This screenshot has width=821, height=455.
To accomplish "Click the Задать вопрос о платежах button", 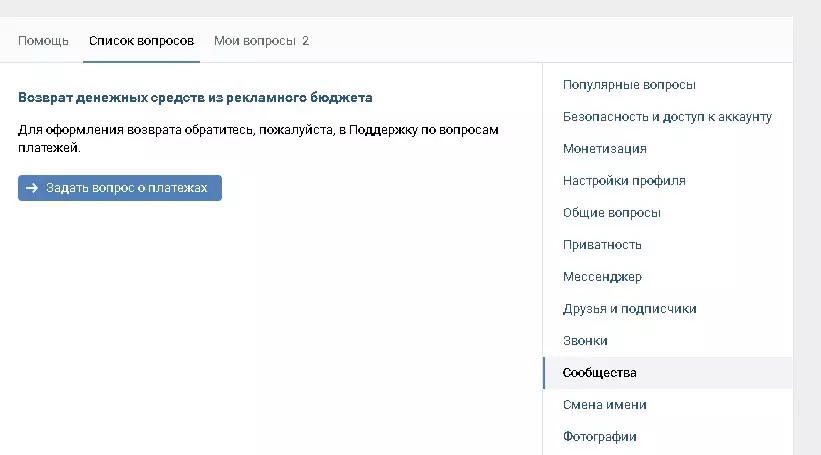I will point(120,188).
